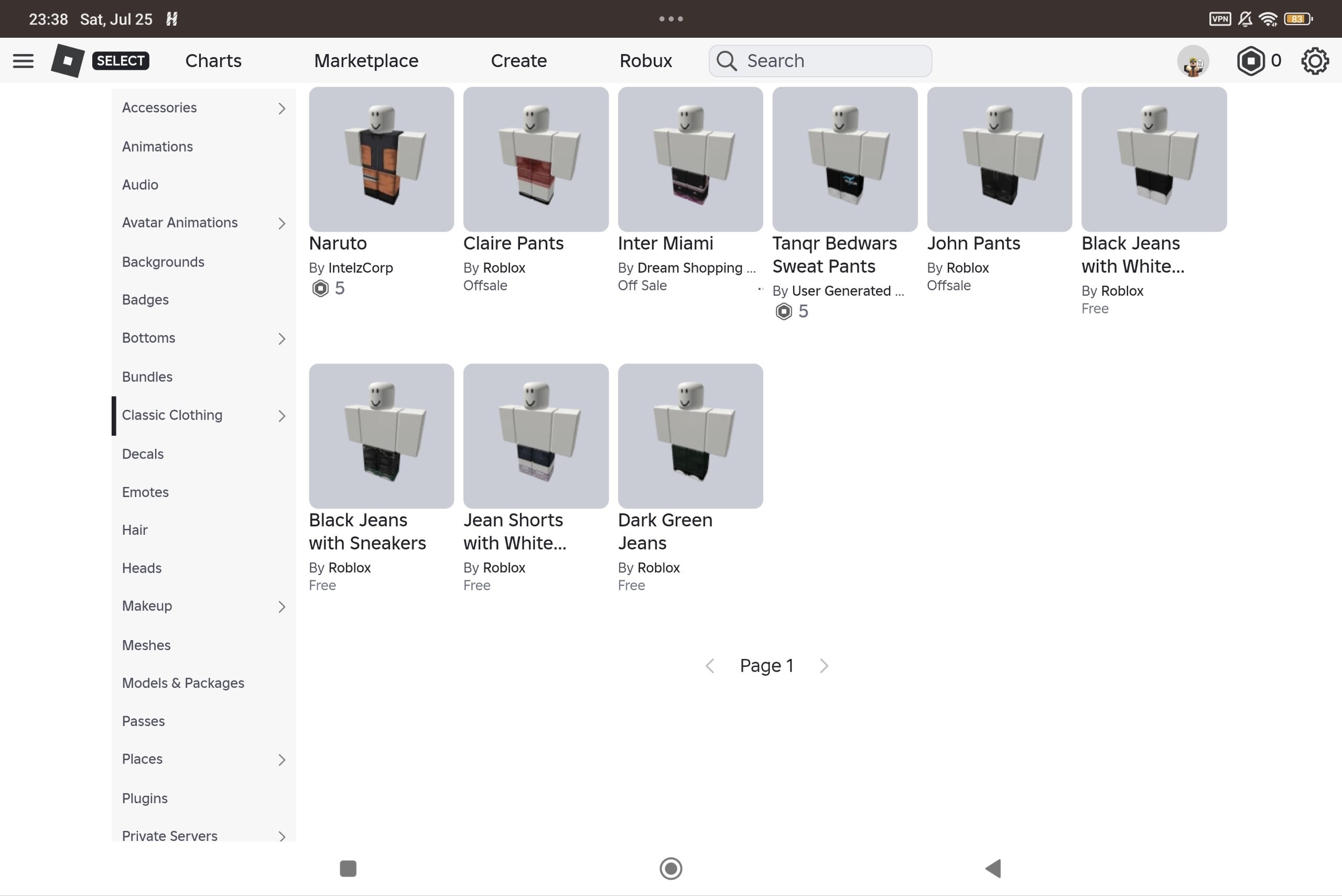The height and width of the screenshot is (896, 1342).
Task: Select the Bundles category
Action: (147, 376)
